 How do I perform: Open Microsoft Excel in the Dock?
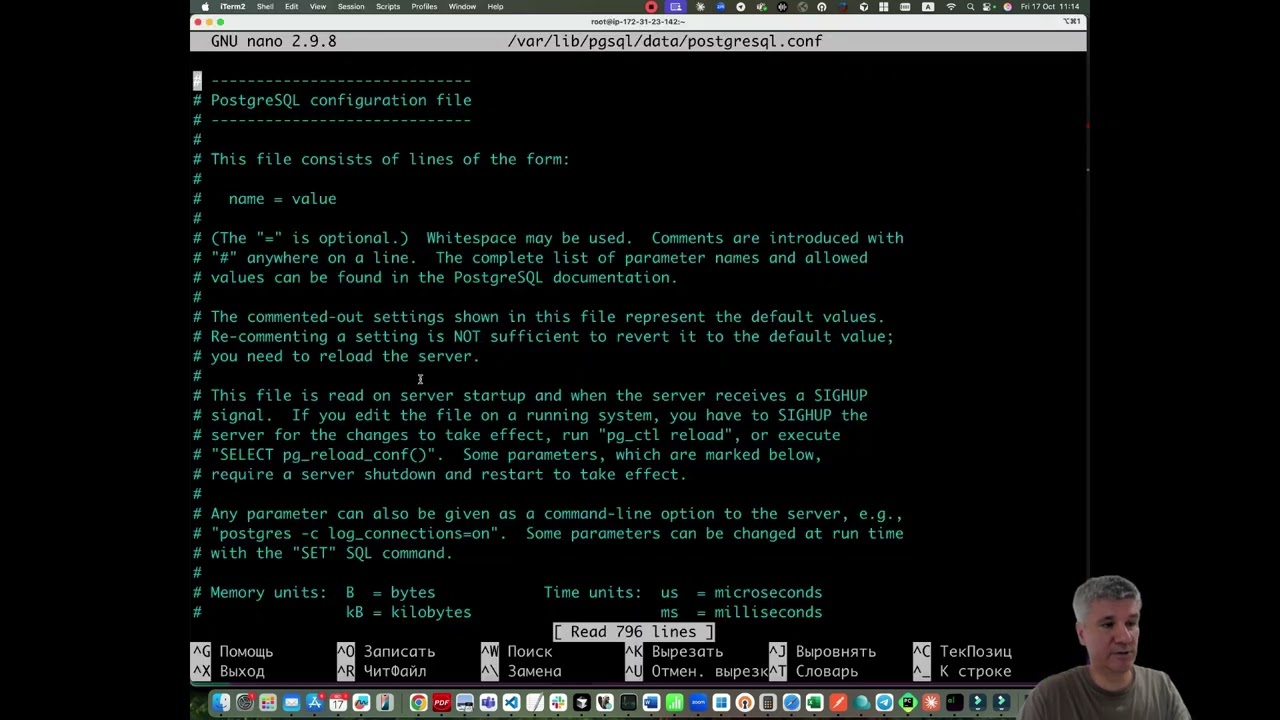pyautogui.click(x=814, y=702)
